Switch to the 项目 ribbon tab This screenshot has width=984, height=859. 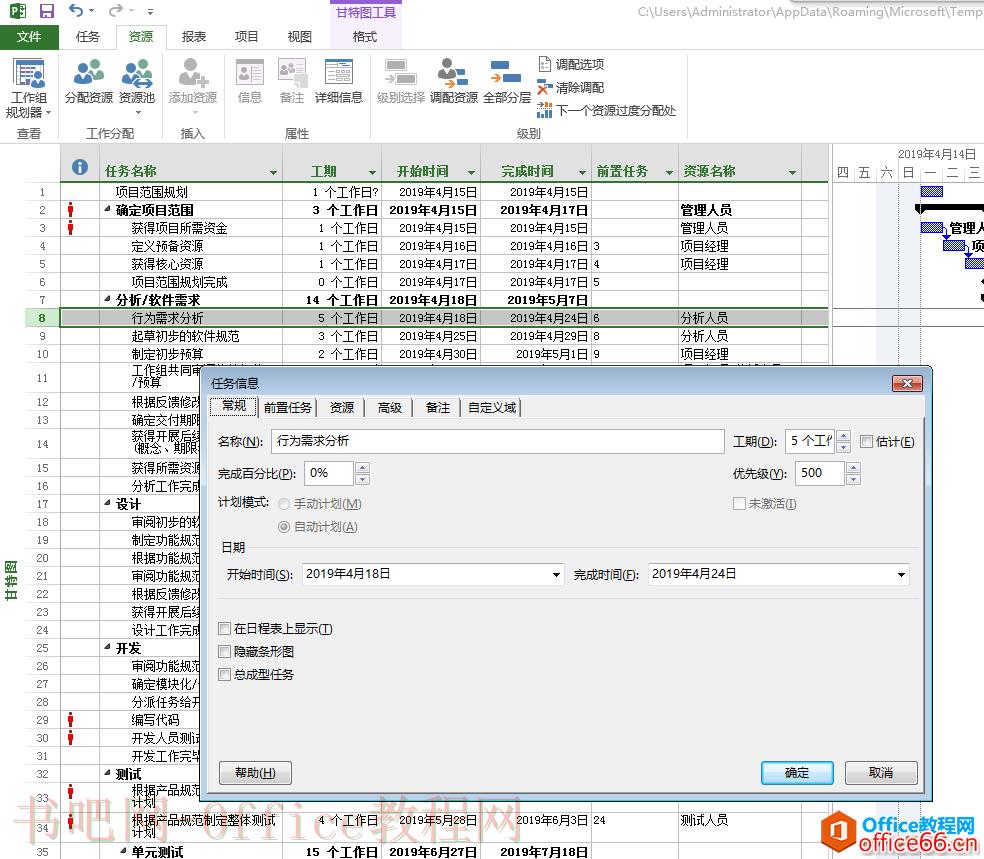(x=247, y=37)
